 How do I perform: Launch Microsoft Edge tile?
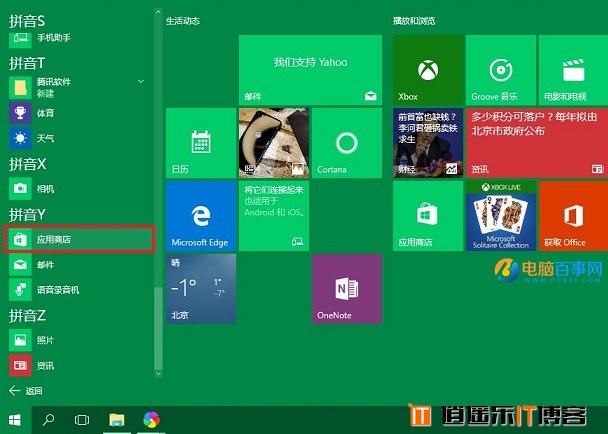coord(201,216)
